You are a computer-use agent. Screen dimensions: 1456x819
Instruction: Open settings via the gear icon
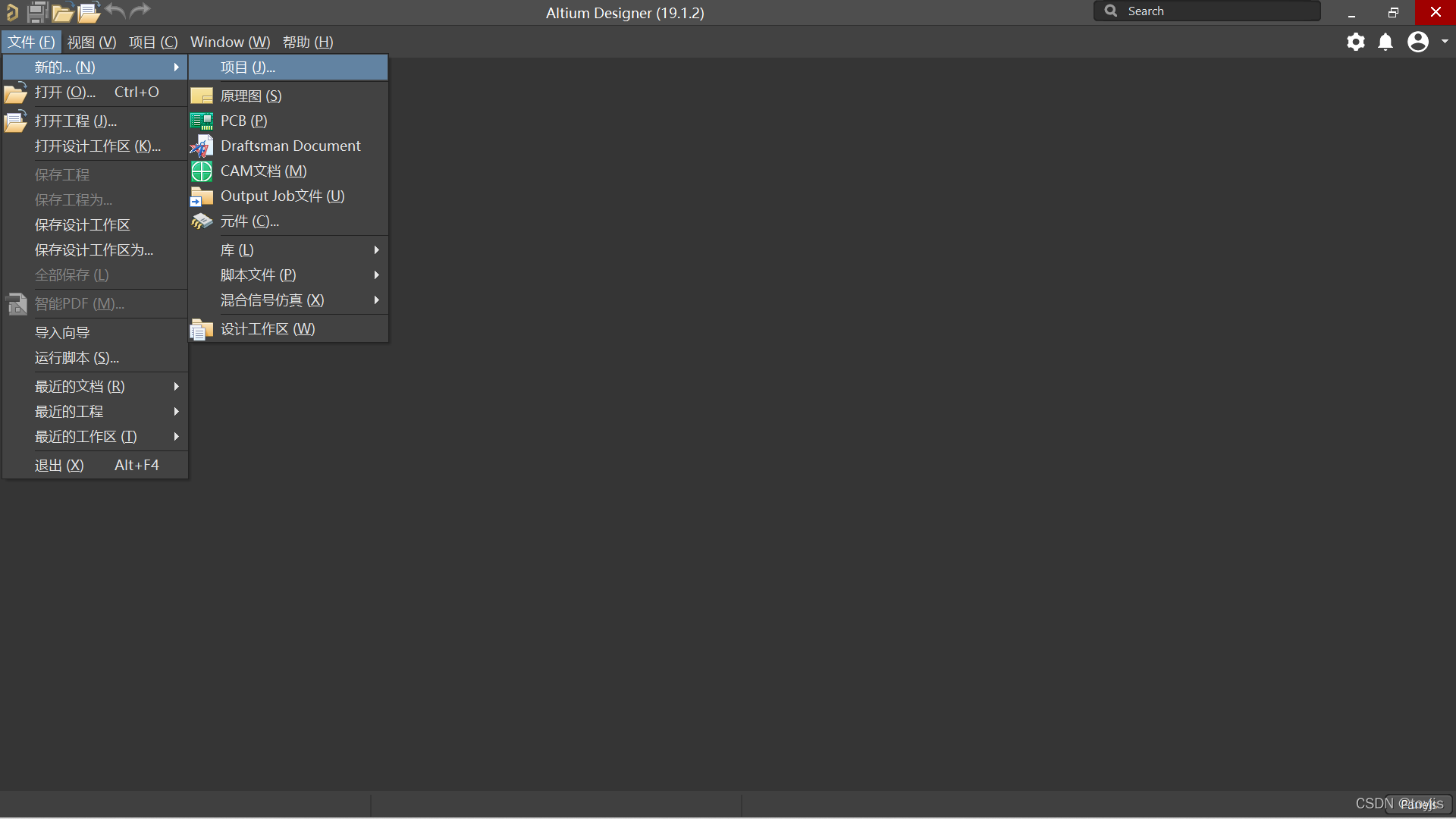1355,42
